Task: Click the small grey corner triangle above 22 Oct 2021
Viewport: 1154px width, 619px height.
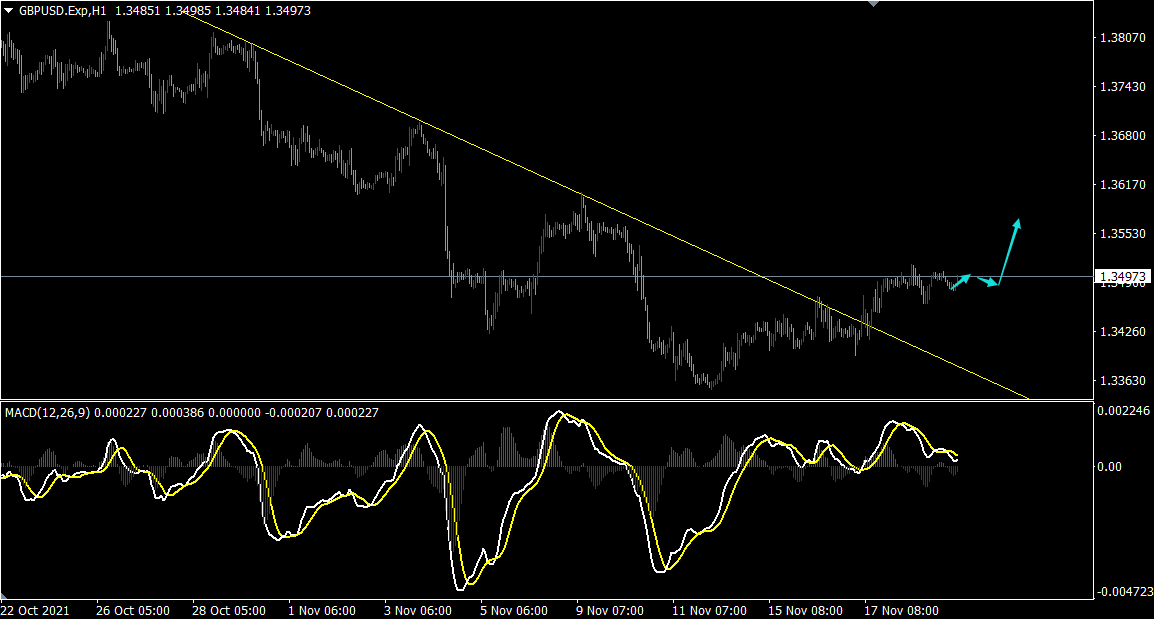Action: (x=4, y=595)
